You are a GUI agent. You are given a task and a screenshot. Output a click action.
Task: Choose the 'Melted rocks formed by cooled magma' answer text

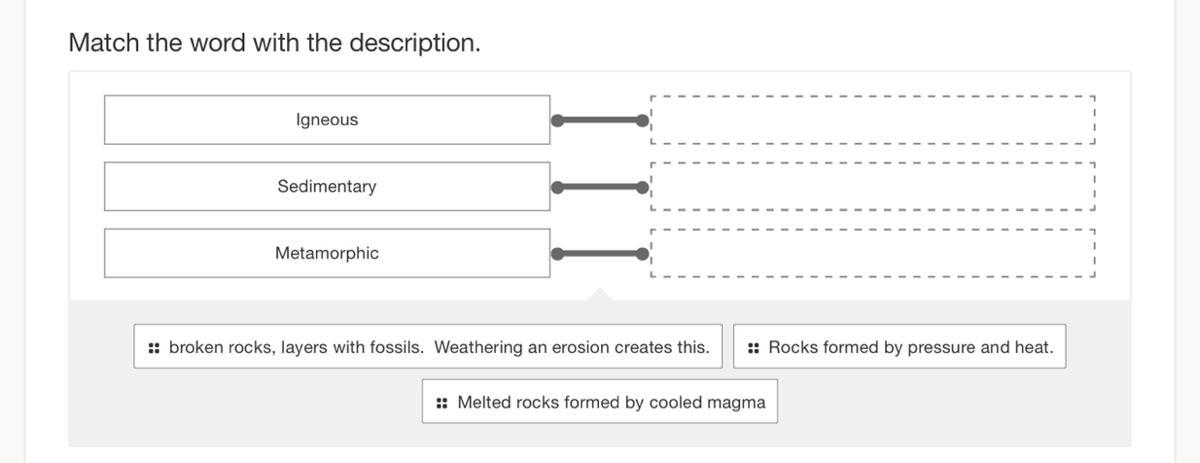click(611, 403)
